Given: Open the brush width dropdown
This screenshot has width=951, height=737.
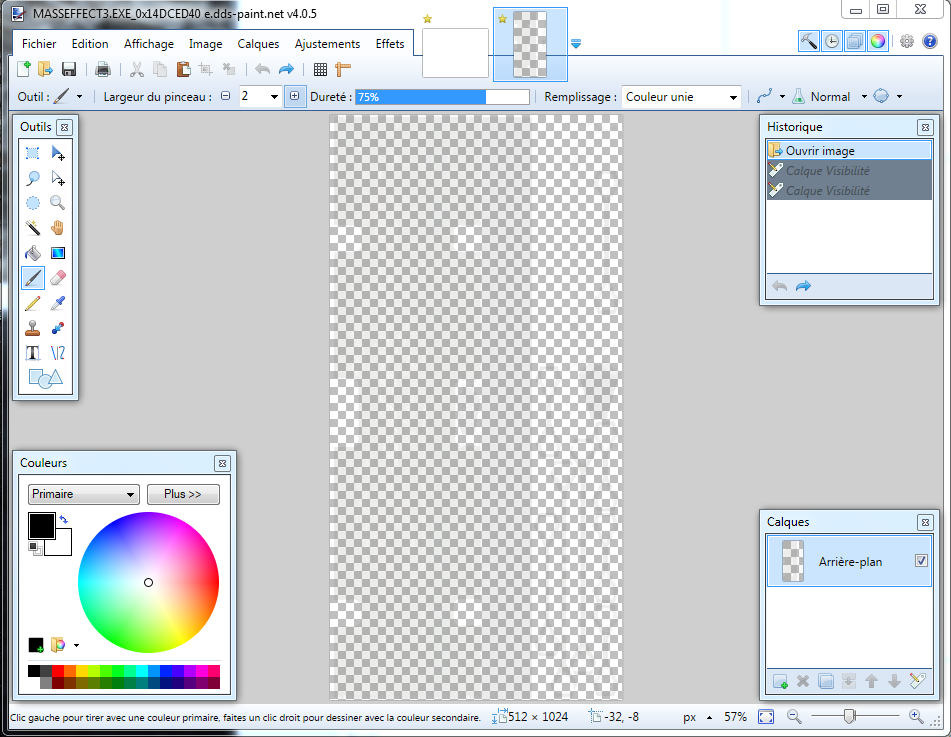Looking at the screenshot, I should pos(274,96).
